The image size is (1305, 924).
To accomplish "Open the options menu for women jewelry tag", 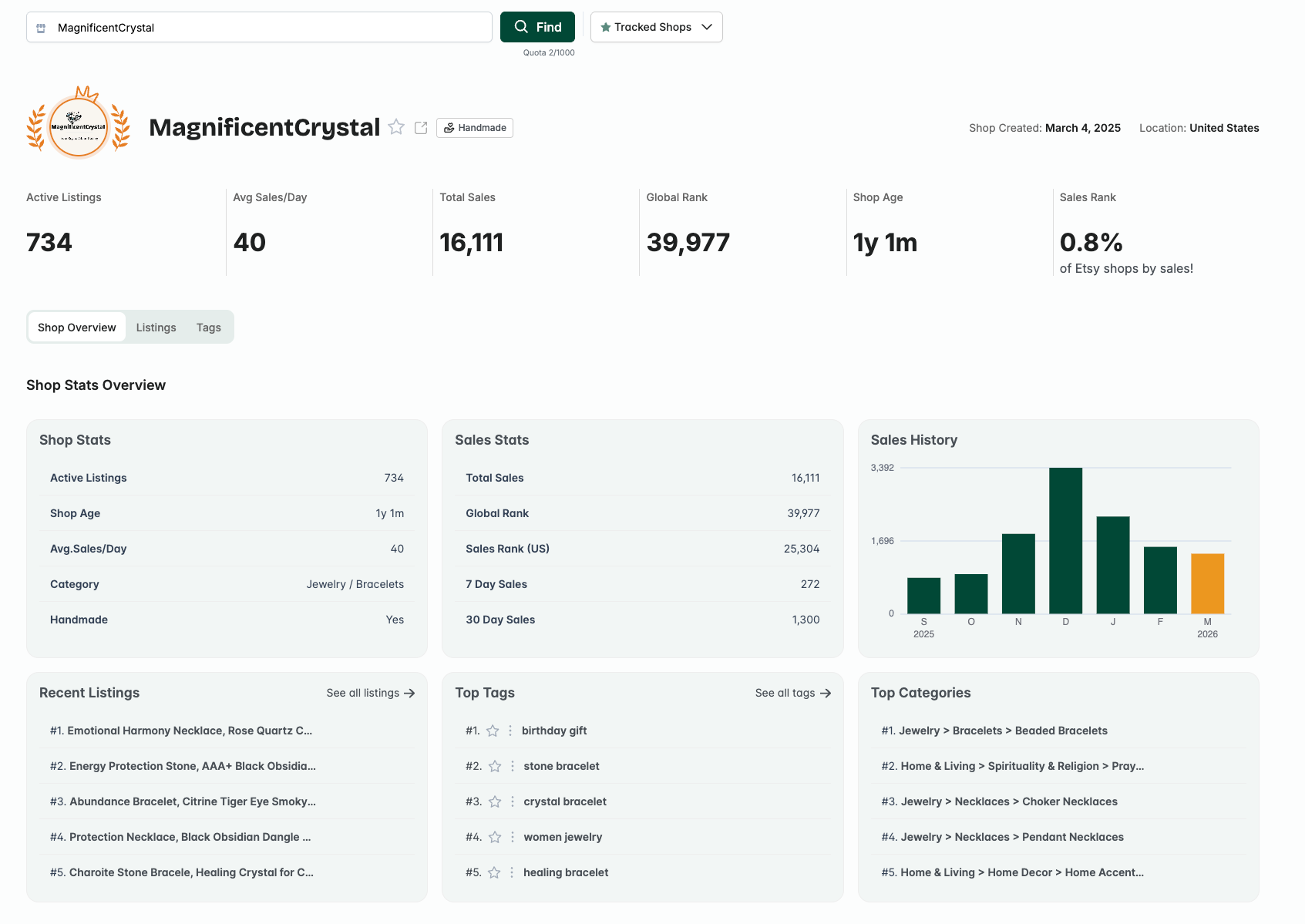I will pos(513,837).
